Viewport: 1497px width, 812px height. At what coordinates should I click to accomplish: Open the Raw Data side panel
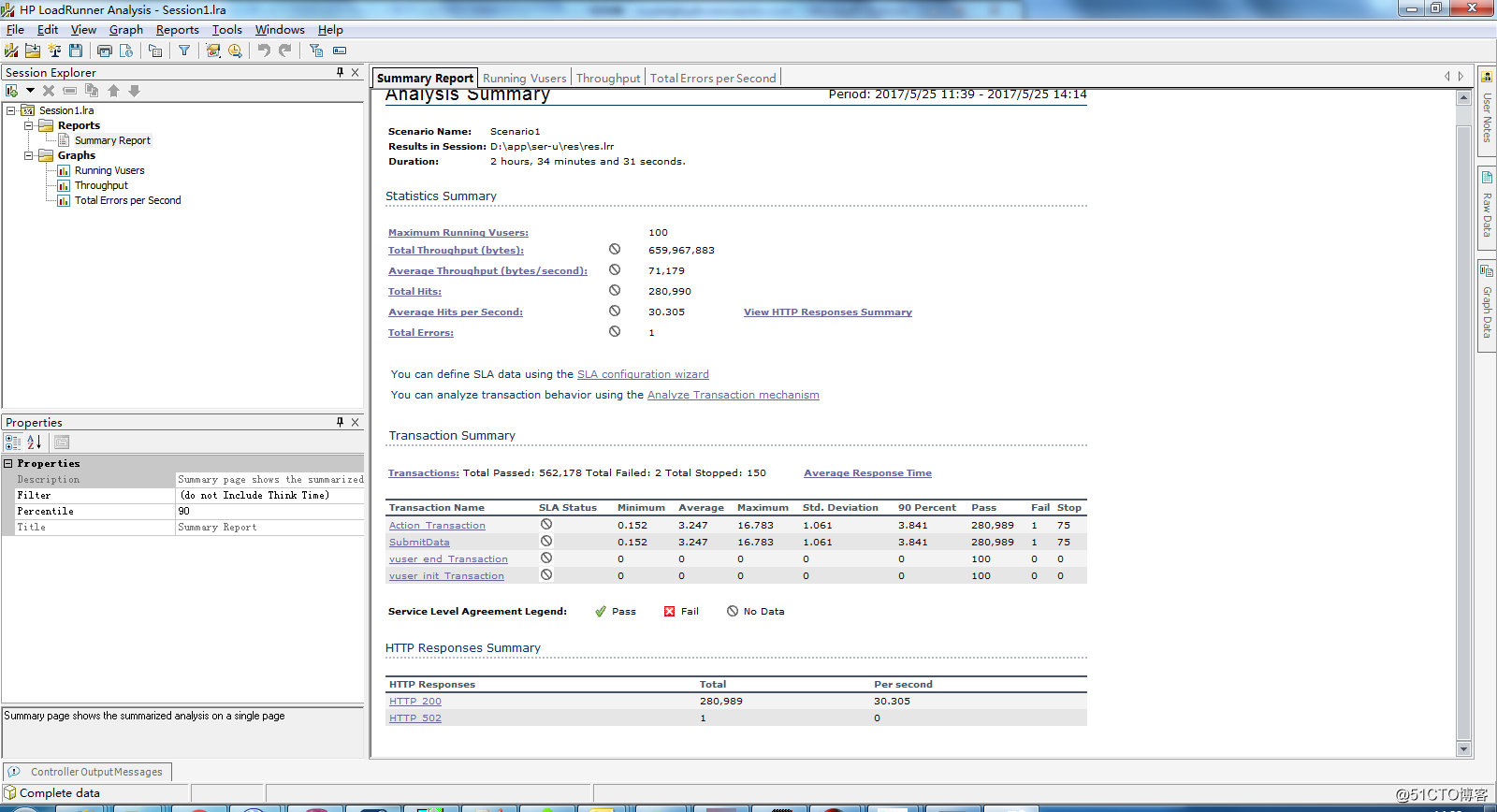pos(1487,207)
